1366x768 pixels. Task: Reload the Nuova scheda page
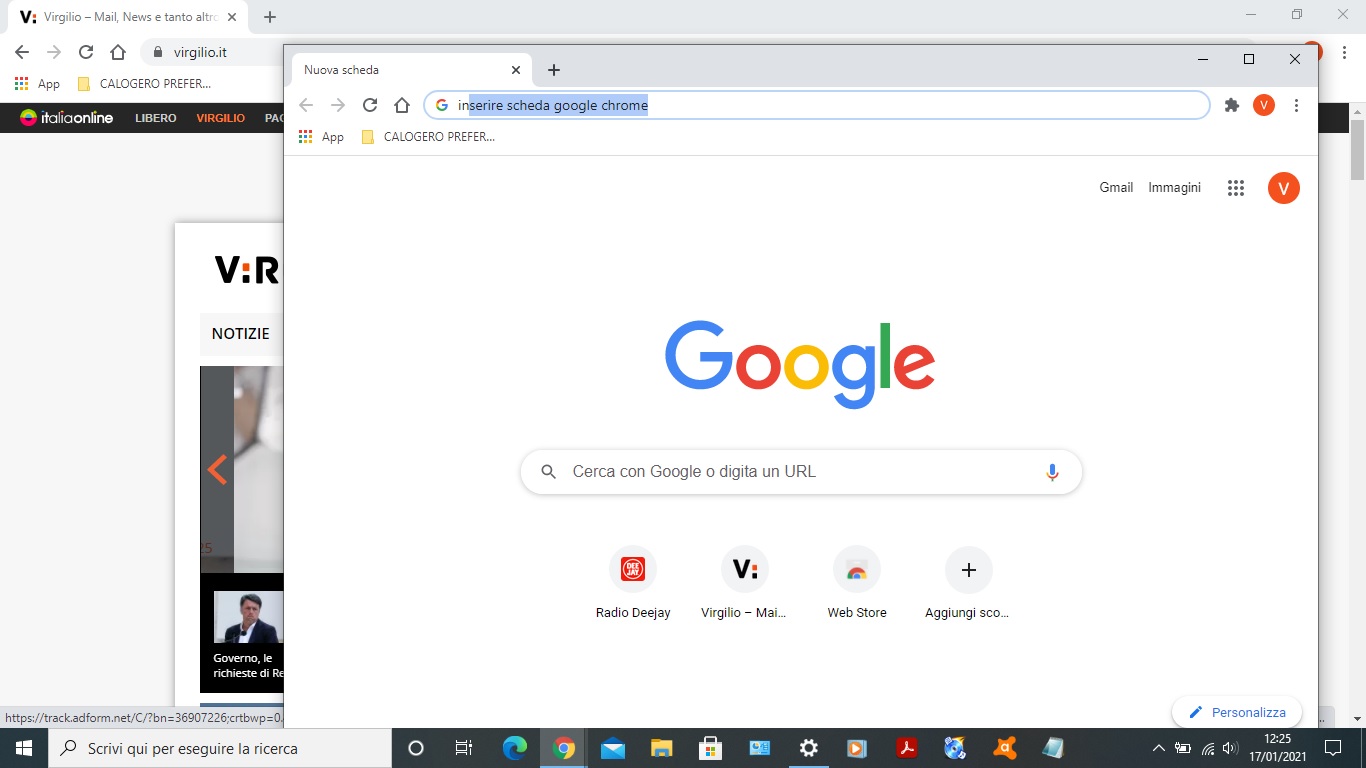(370, 105)
